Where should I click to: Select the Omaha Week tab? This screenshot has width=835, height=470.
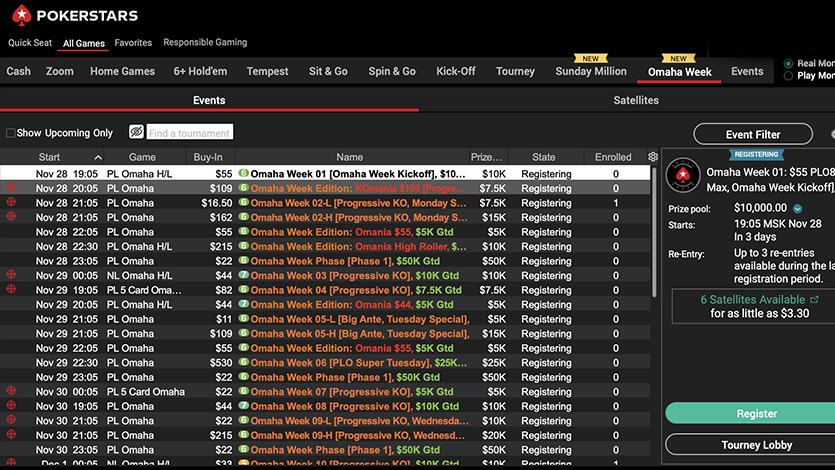(680, 72)
